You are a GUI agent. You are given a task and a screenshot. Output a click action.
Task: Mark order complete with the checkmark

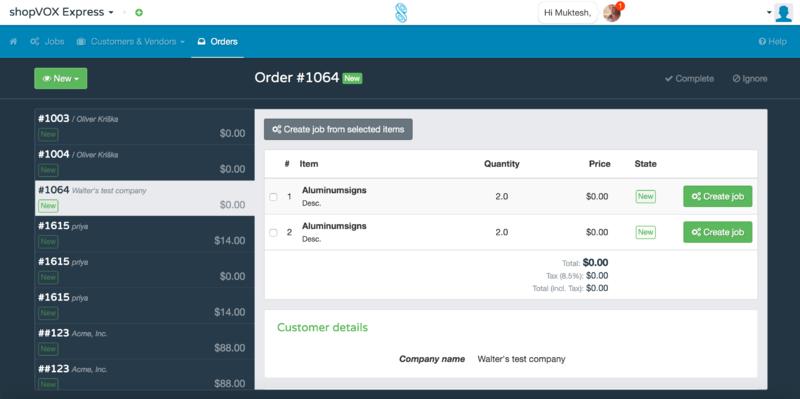point(689,79)
